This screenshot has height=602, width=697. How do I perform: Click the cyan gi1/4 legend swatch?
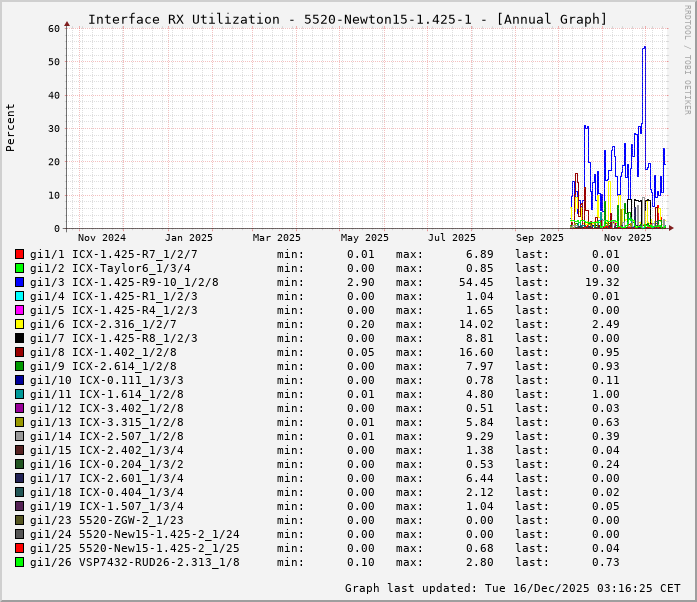click(19, 296)
